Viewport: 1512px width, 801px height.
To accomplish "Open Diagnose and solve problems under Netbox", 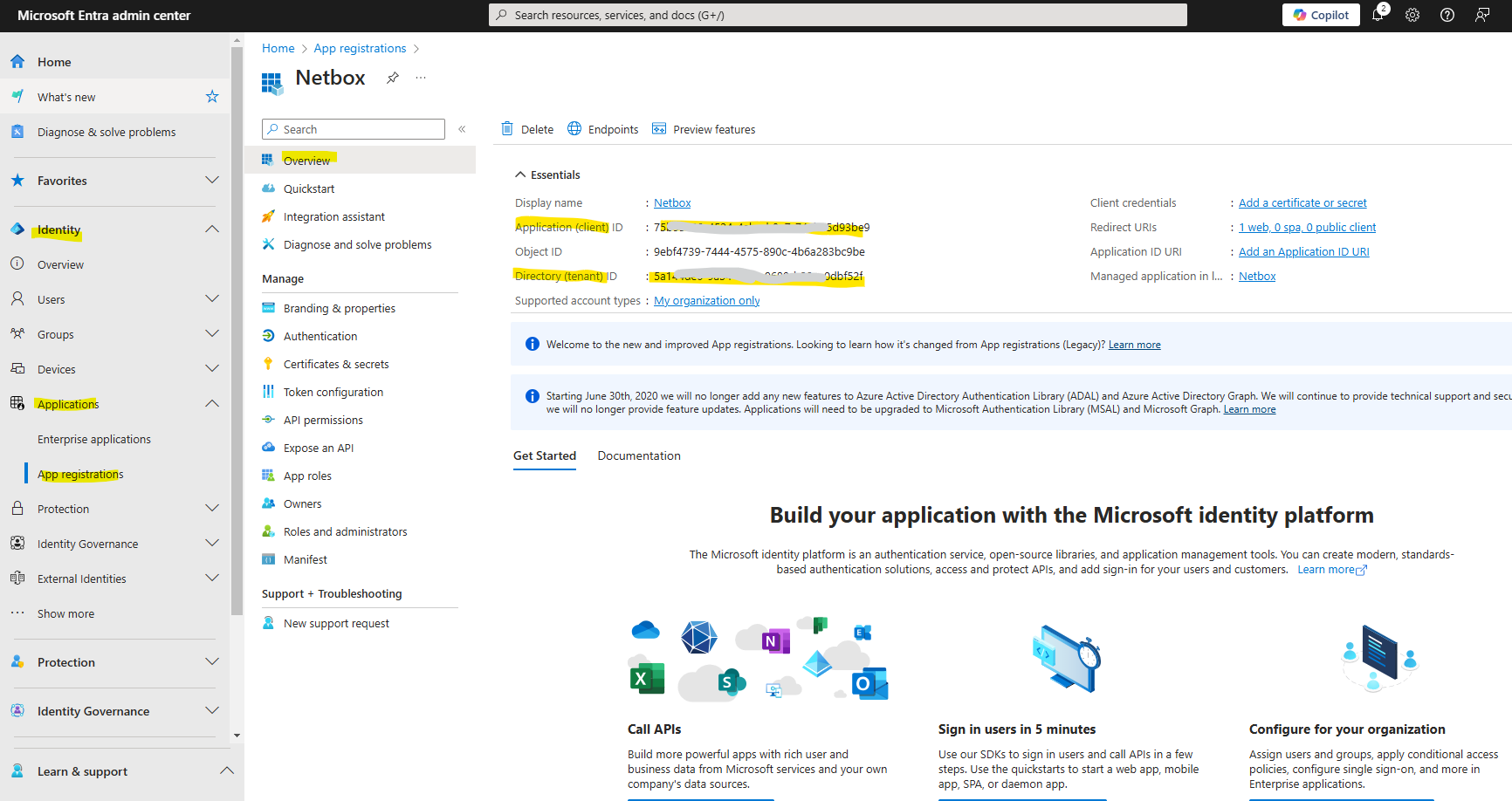I will pyautogui.click(x=357, y=244).
